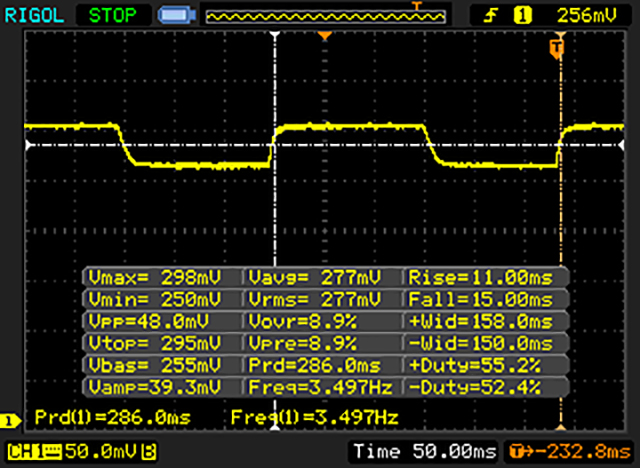This screenshot has height=468, width=640.
Task: Click the orange T trigger level marker
Action: [x=557, y=47]
